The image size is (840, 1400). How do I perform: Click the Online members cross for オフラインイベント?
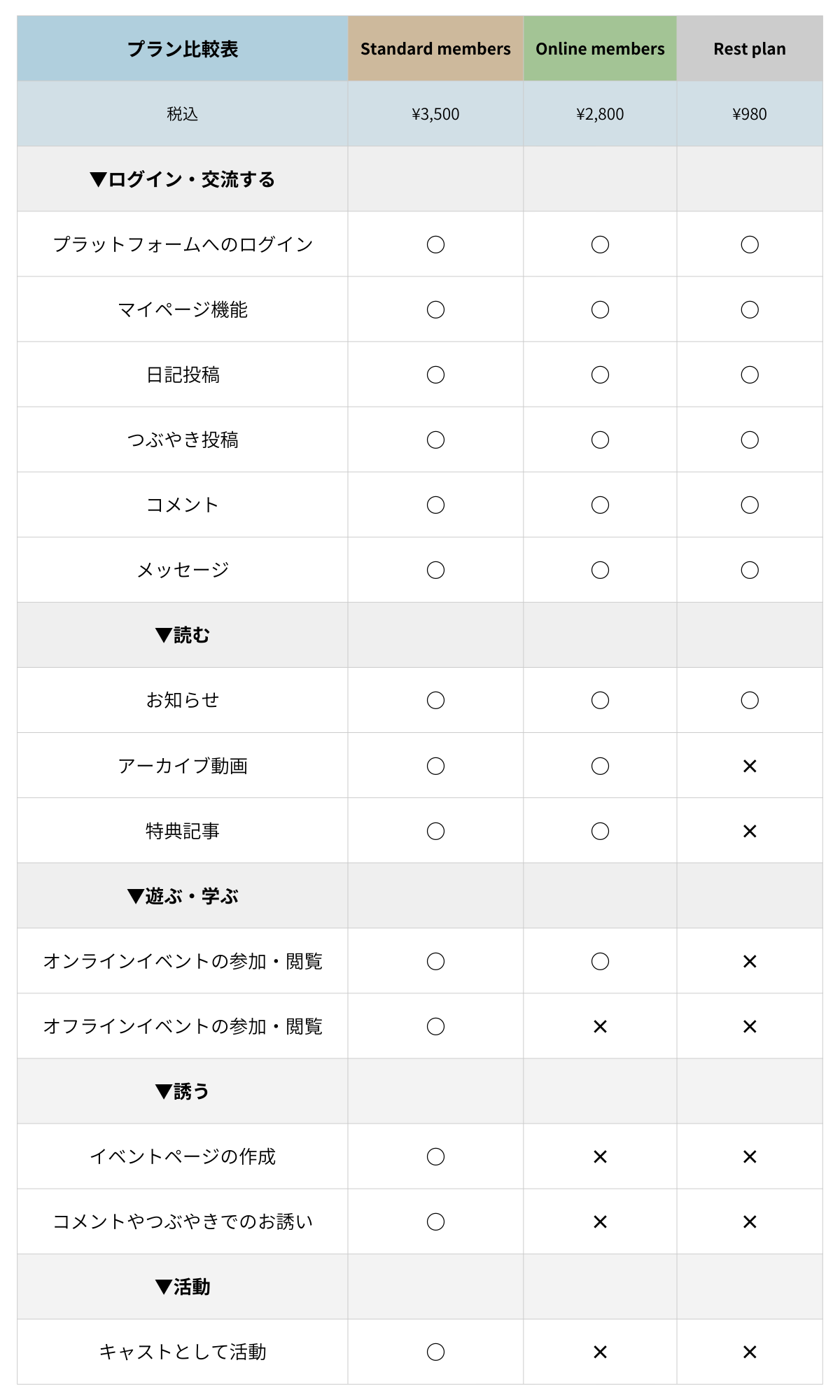(x=600, y=1027)
